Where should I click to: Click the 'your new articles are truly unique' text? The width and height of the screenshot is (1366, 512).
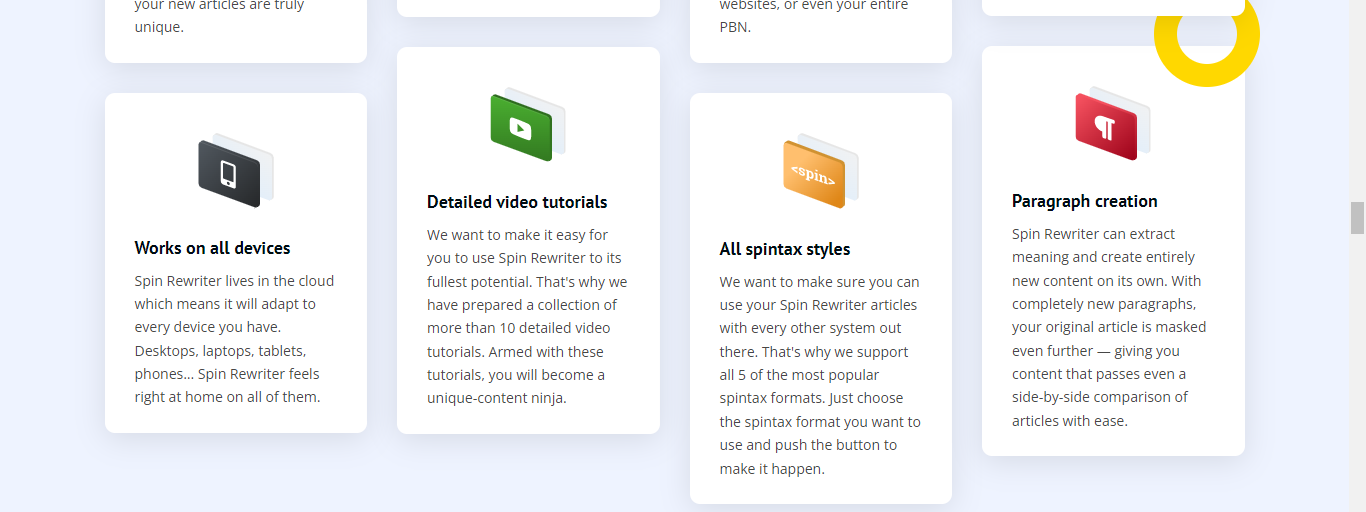[x=220, y=16]
